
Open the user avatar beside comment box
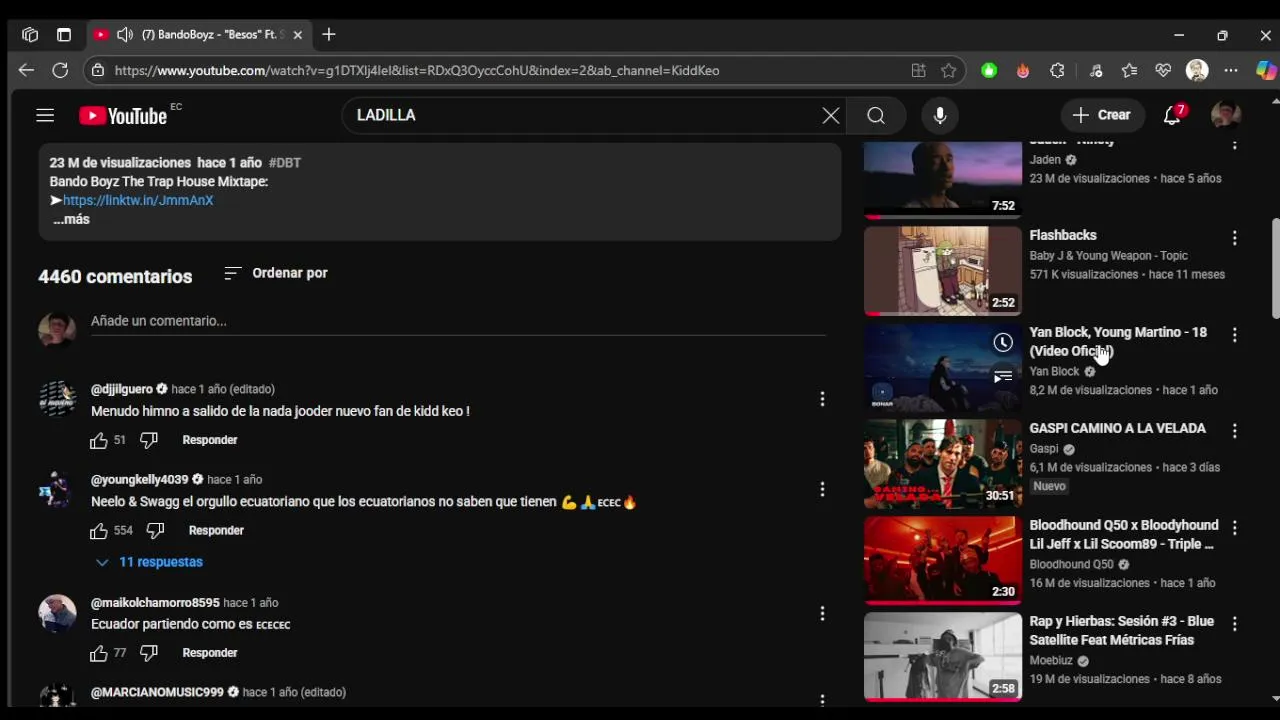[x=57, y=329]
